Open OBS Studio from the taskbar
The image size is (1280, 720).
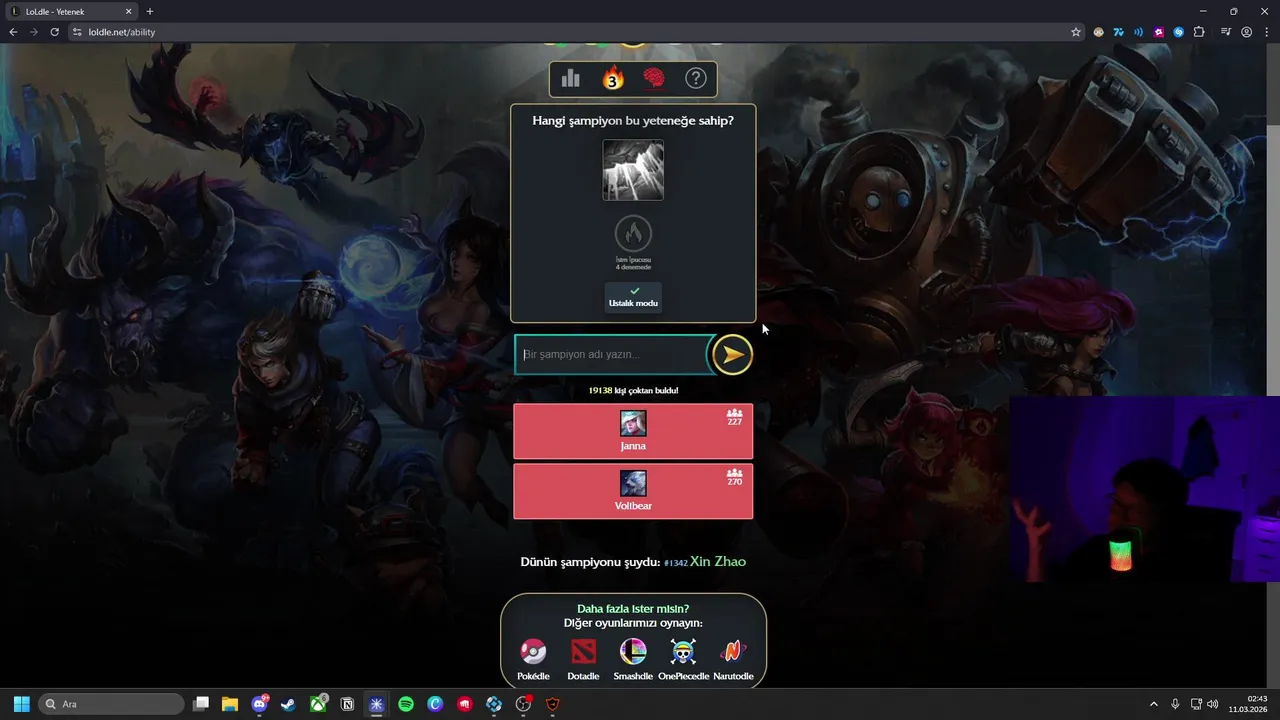tap(523, 704)
